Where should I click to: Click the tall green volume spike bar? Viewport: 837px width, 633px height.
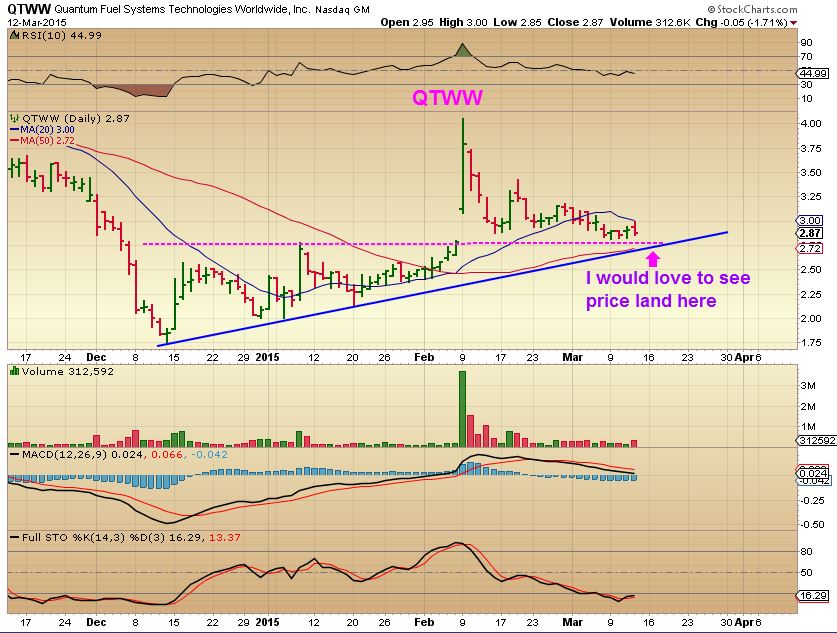(x=462, y=409)
